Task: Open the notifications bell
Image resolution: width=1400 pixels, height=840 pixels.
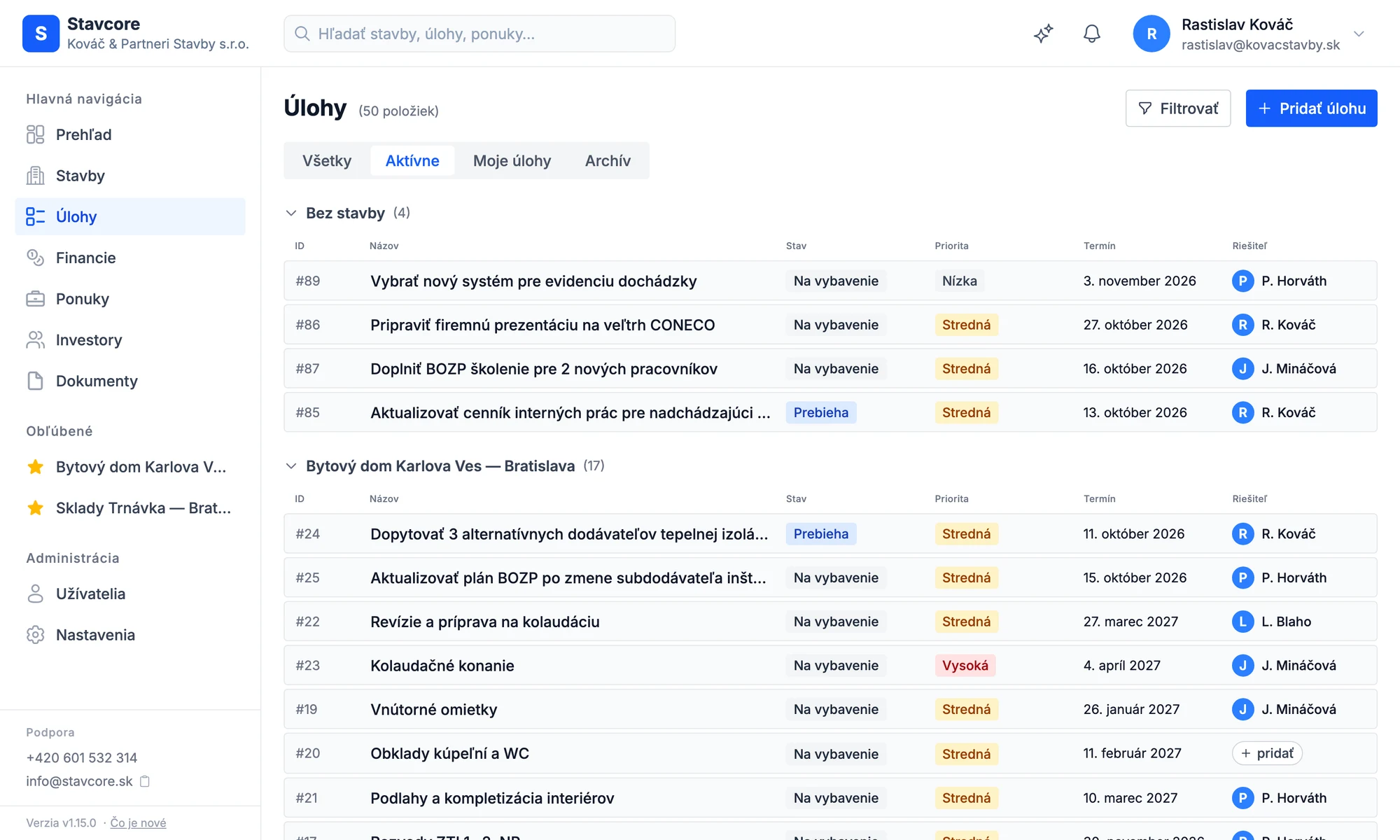Action: tap(1091, 34)
